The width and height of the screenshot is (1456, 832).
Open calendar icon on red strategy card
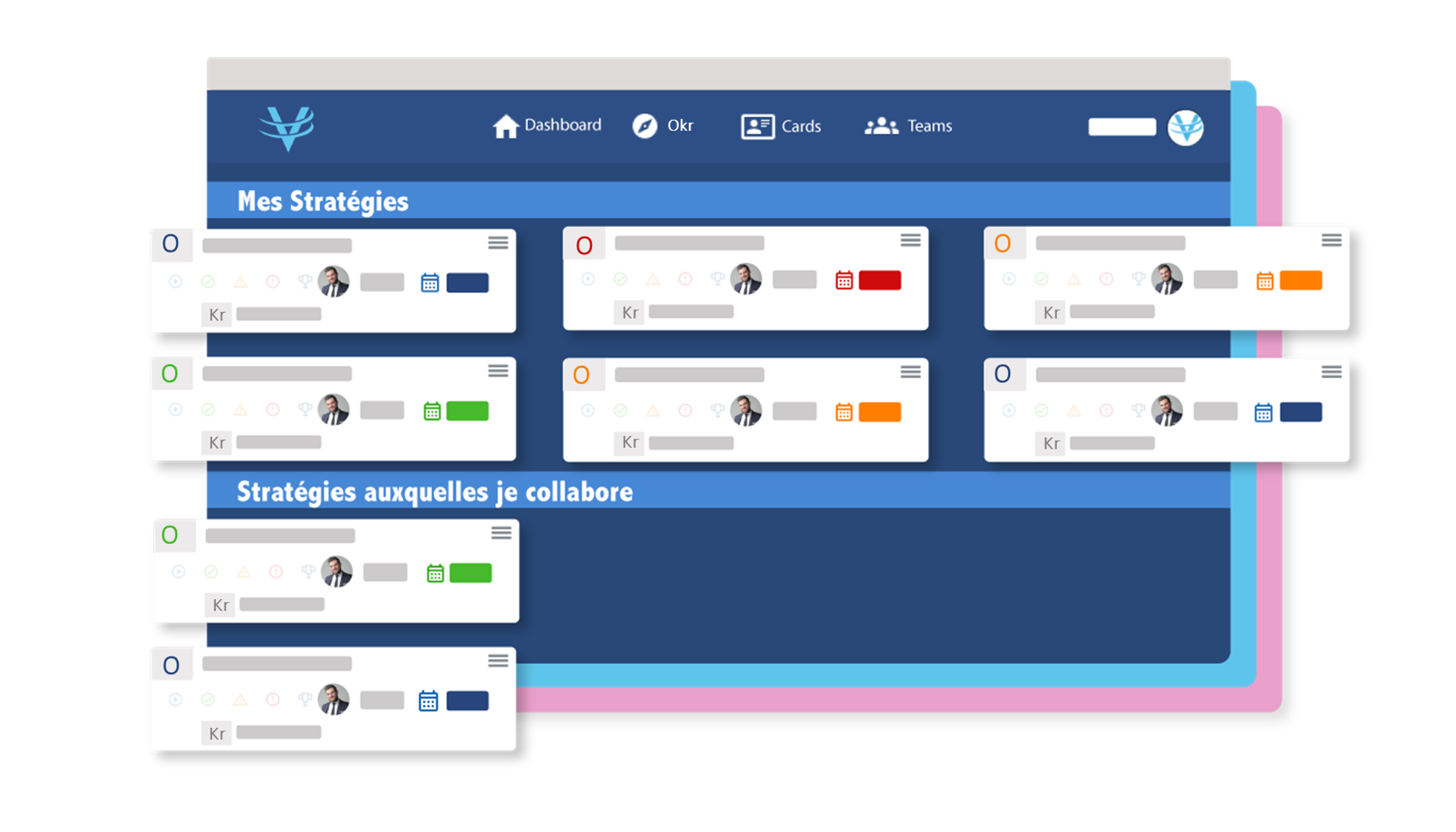coord(844,283)
